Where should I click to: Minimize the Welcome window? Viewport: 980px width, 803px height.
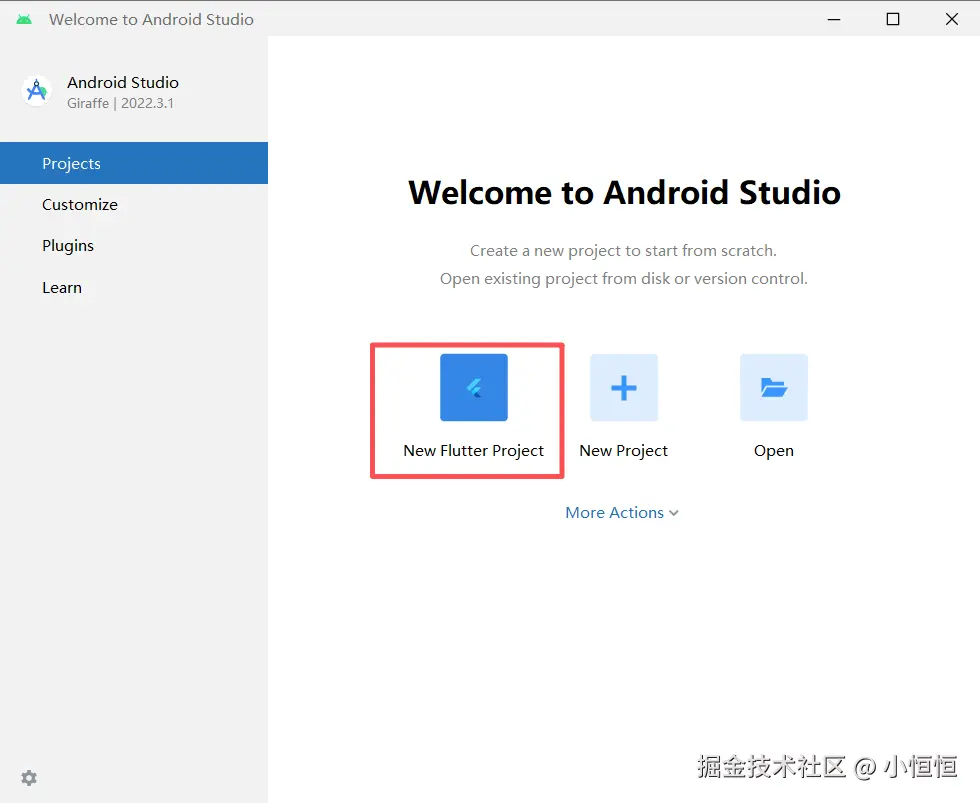click(834, 19)
